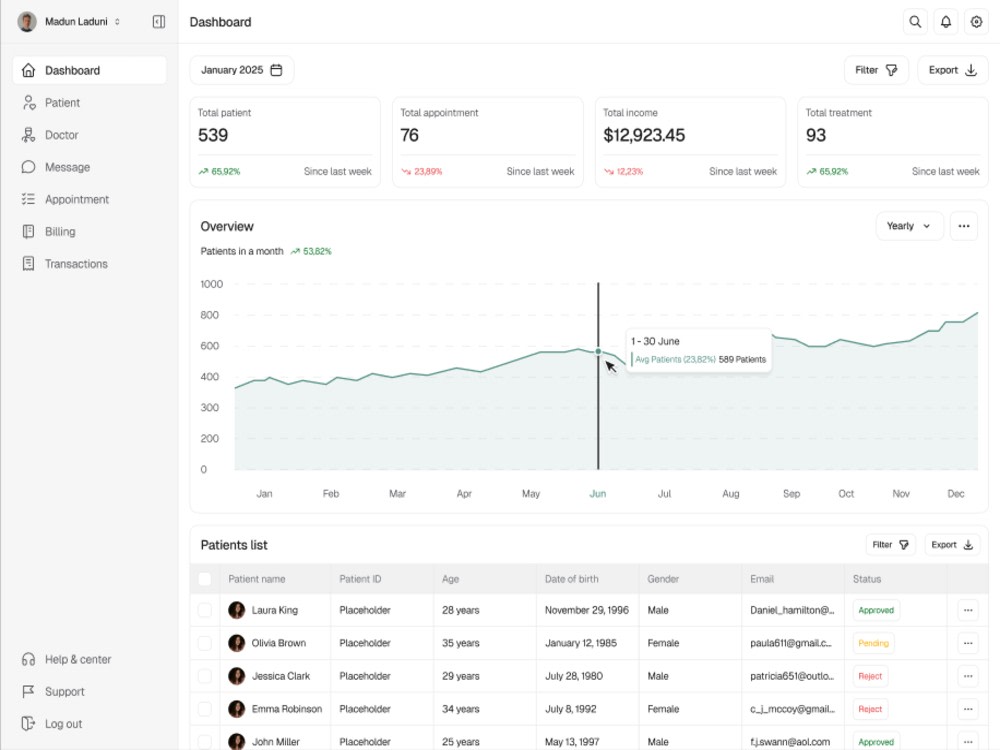Open the Yearly range dropdown
Viewport: 1000px width, 750px height.
point(909,226)
